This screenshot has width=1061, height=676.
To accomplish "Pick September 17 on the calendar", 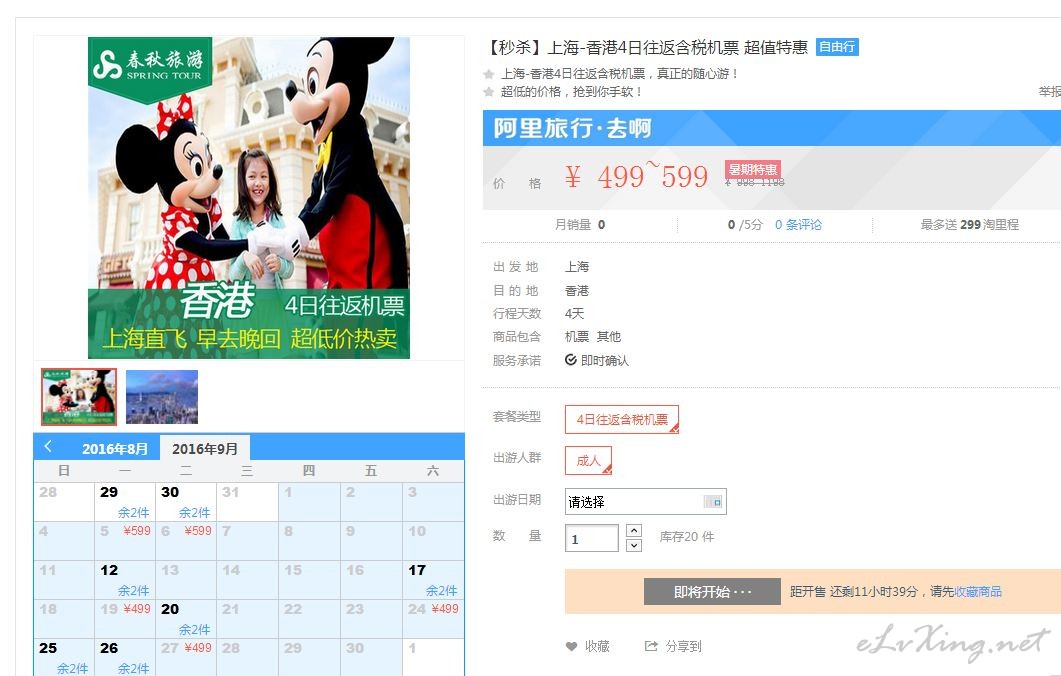I will pyautogui.click(x=433, y=580).
